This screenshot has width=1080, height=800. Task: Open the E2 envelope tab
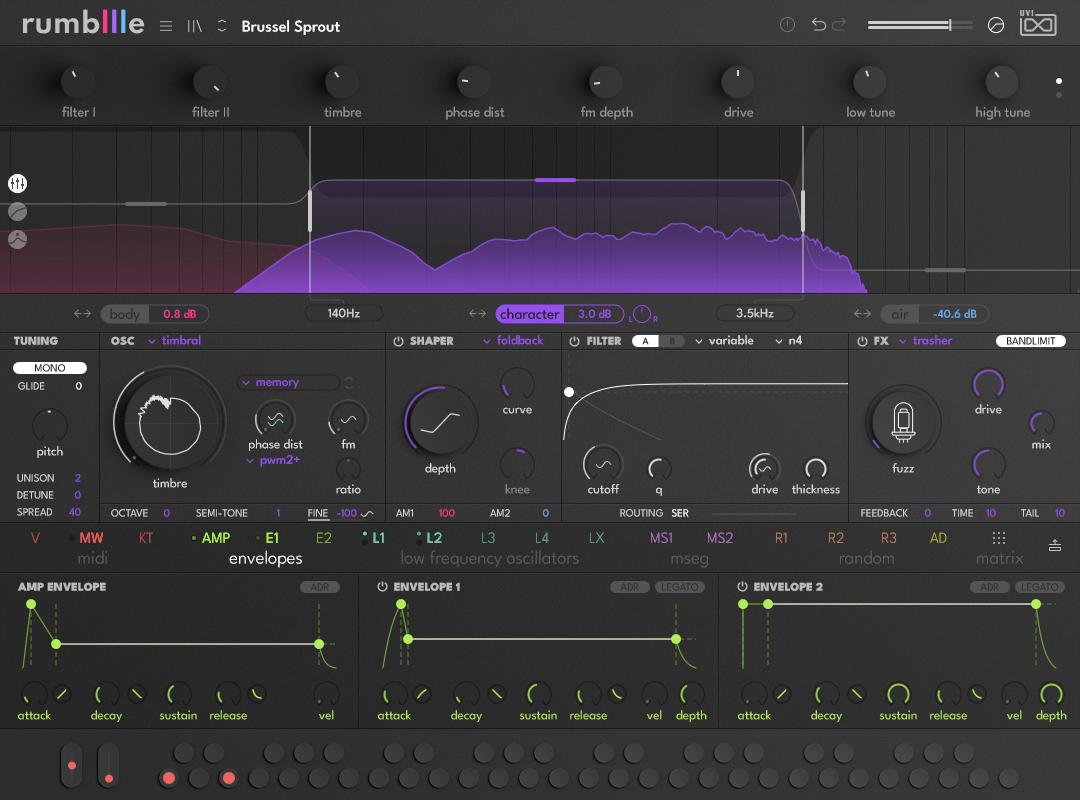[323, 538]
